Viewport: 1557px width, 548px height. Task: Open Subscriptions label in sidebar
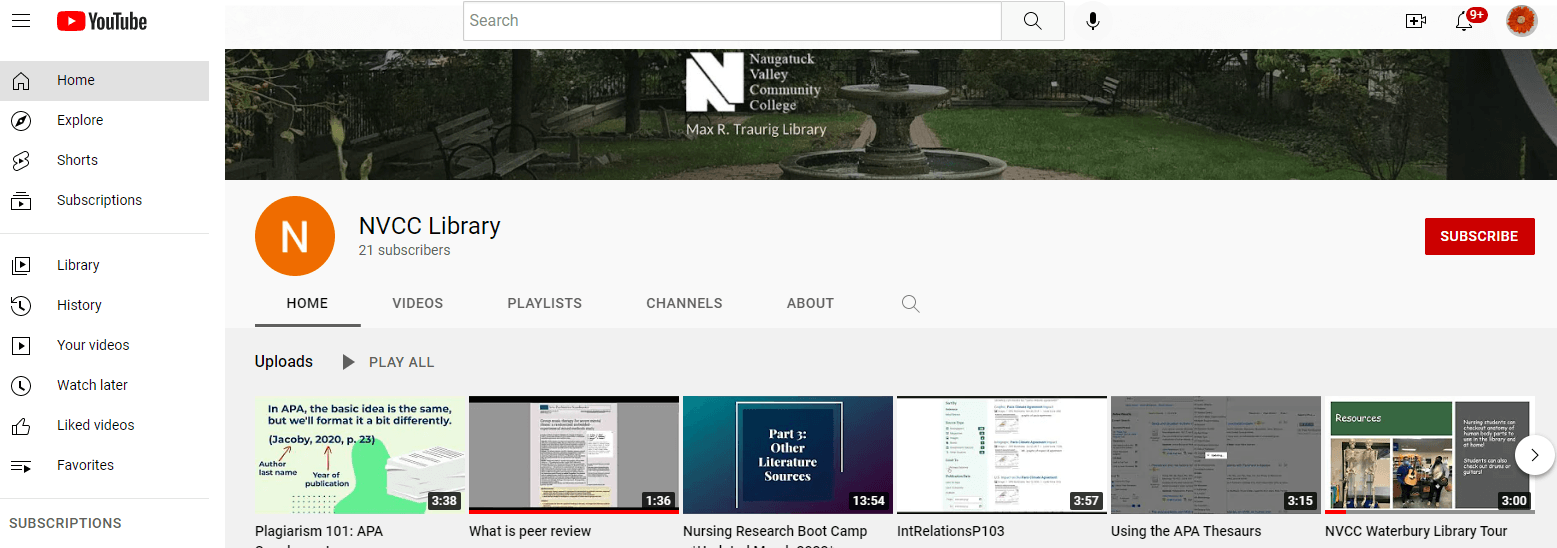99,200
